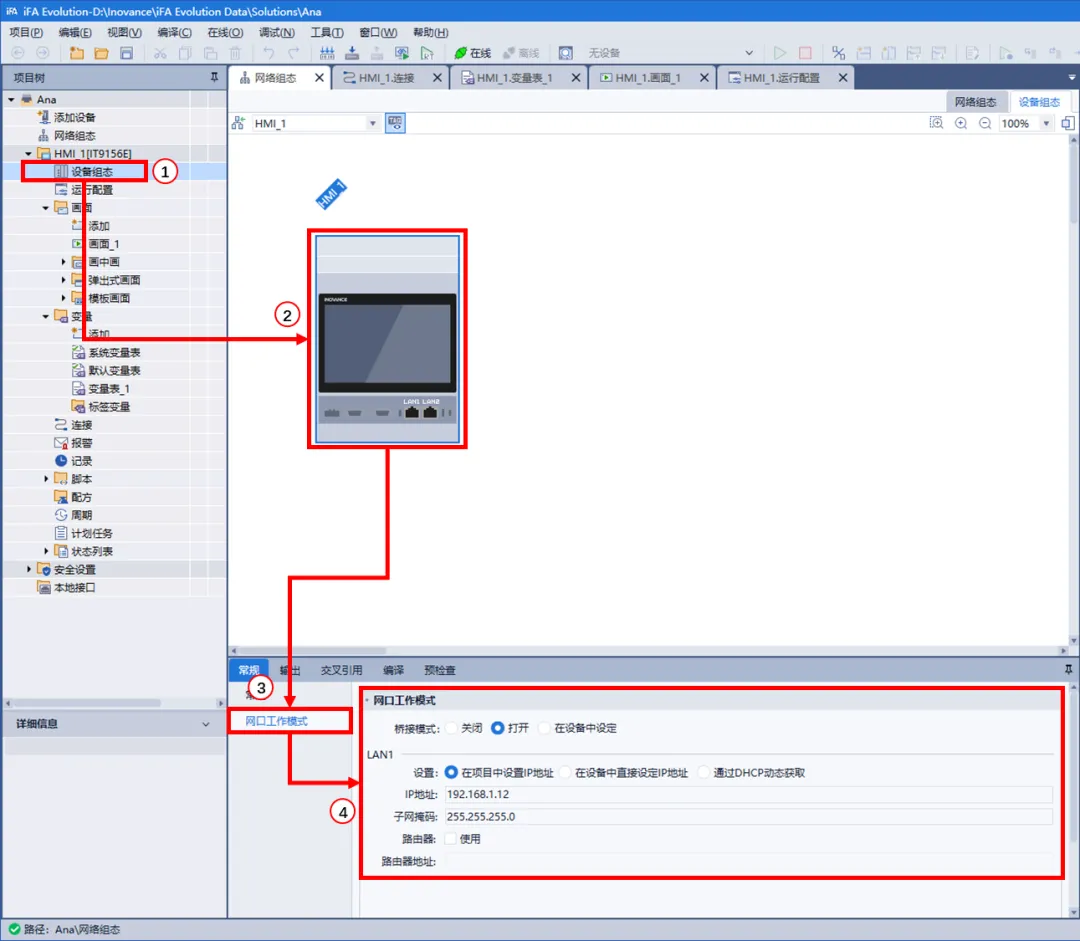This screenshot has width=1080, height=941.
Task: Select 在设备中直接设定IP地址 radio button
Action: [x=565, y=772]
